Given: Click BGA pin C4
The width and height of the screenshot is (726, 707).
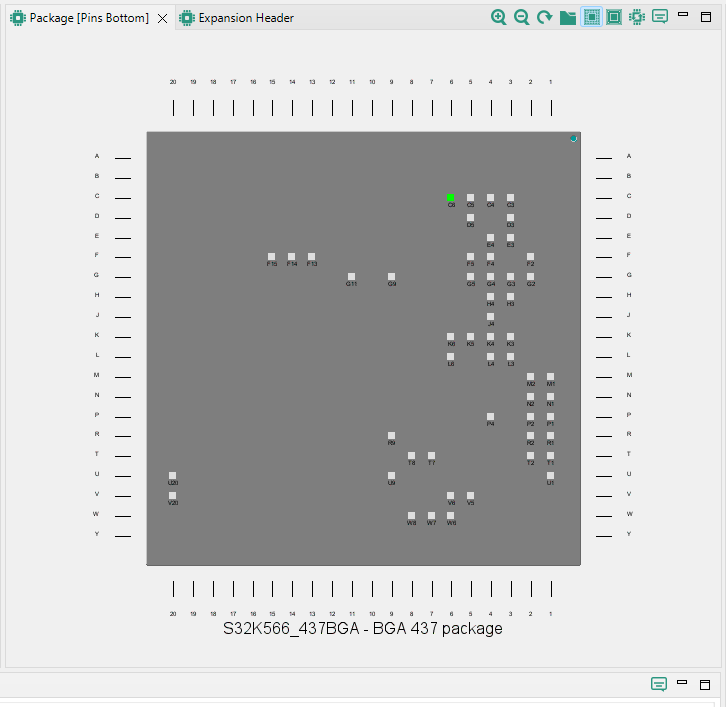Looking at the screenshot, I should (490, 198).
